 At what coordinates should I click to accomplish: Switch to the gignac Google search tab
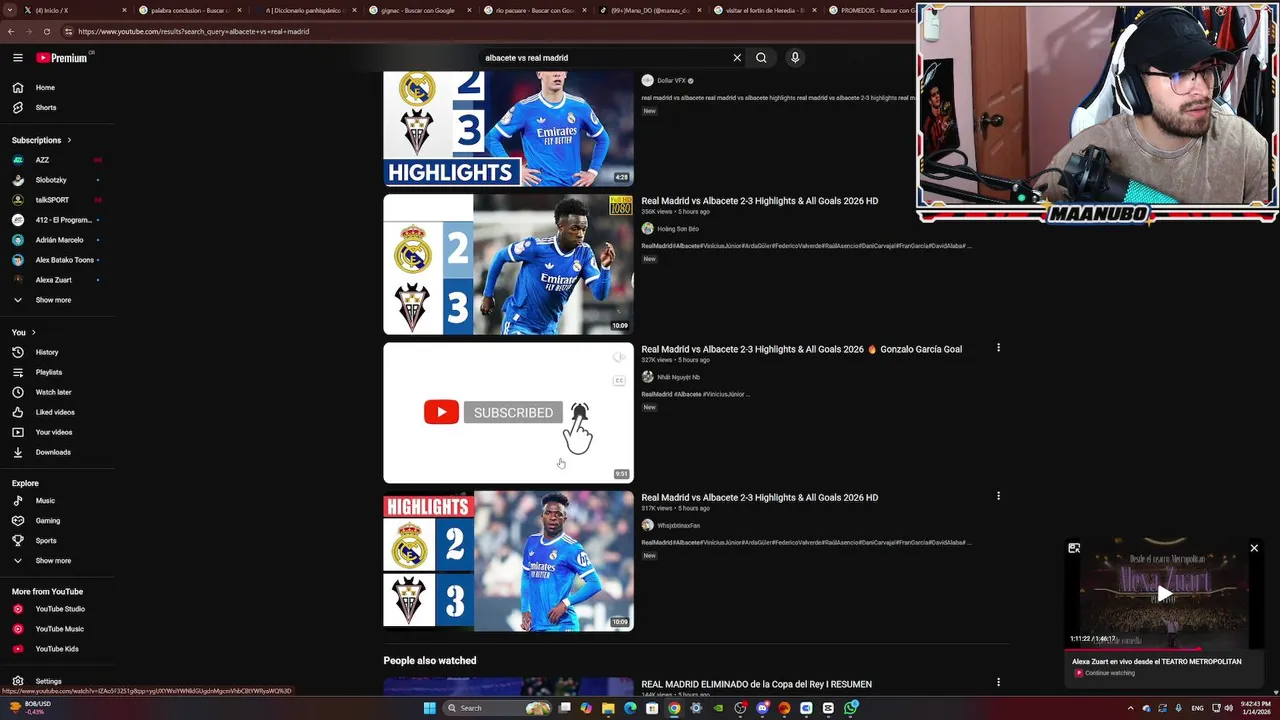pos(421,10)
